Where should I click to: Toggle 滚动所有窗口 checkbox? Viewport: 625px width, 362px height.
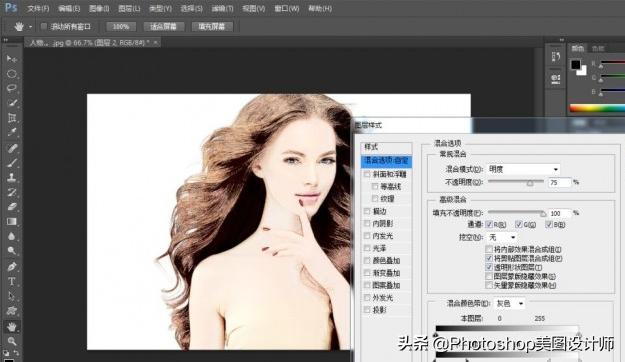(x=44, y=27)
